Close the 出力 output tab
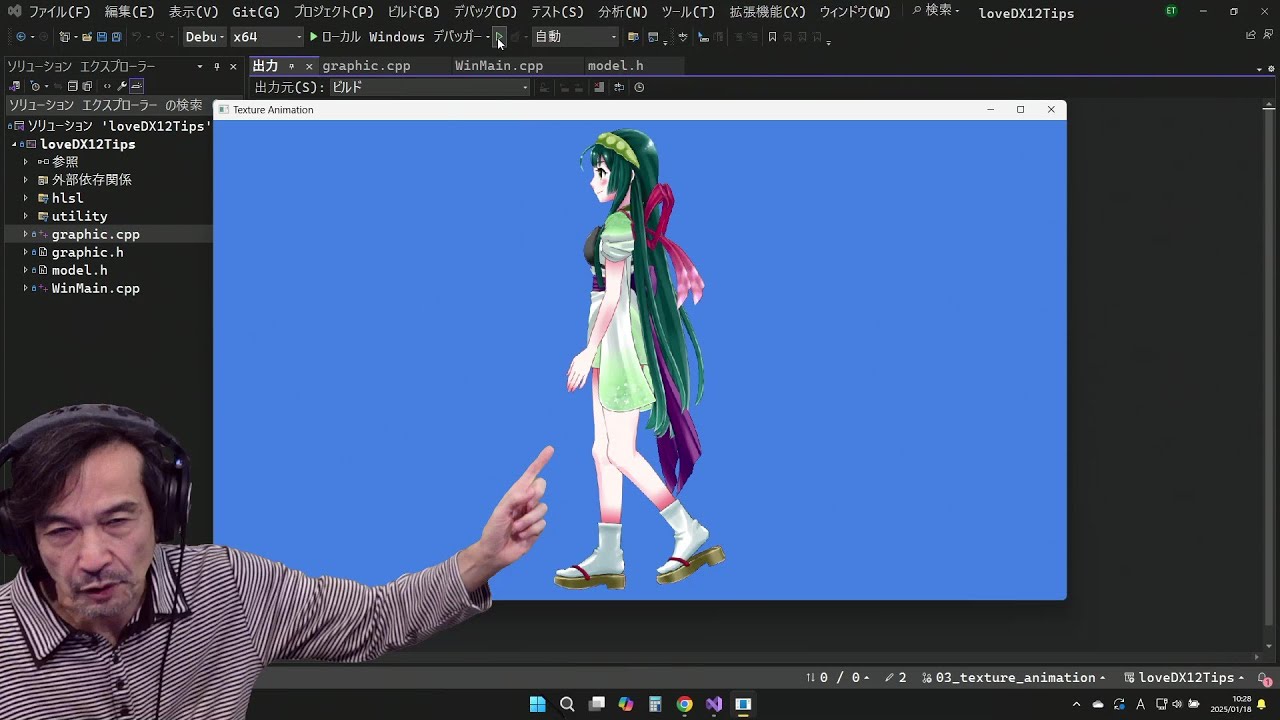Screen dimensions: 1280x720 click(309, 66)
